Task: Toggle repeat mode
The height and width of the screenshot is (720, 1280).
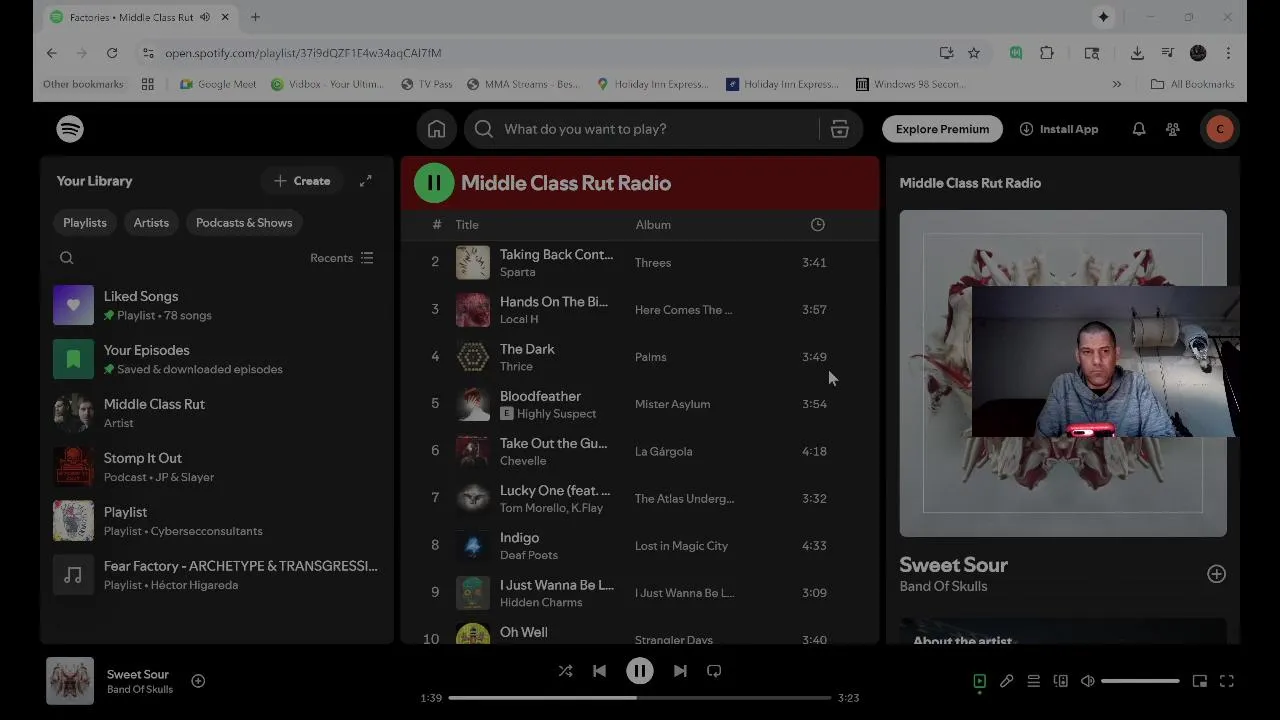Action: pos(714,671)
